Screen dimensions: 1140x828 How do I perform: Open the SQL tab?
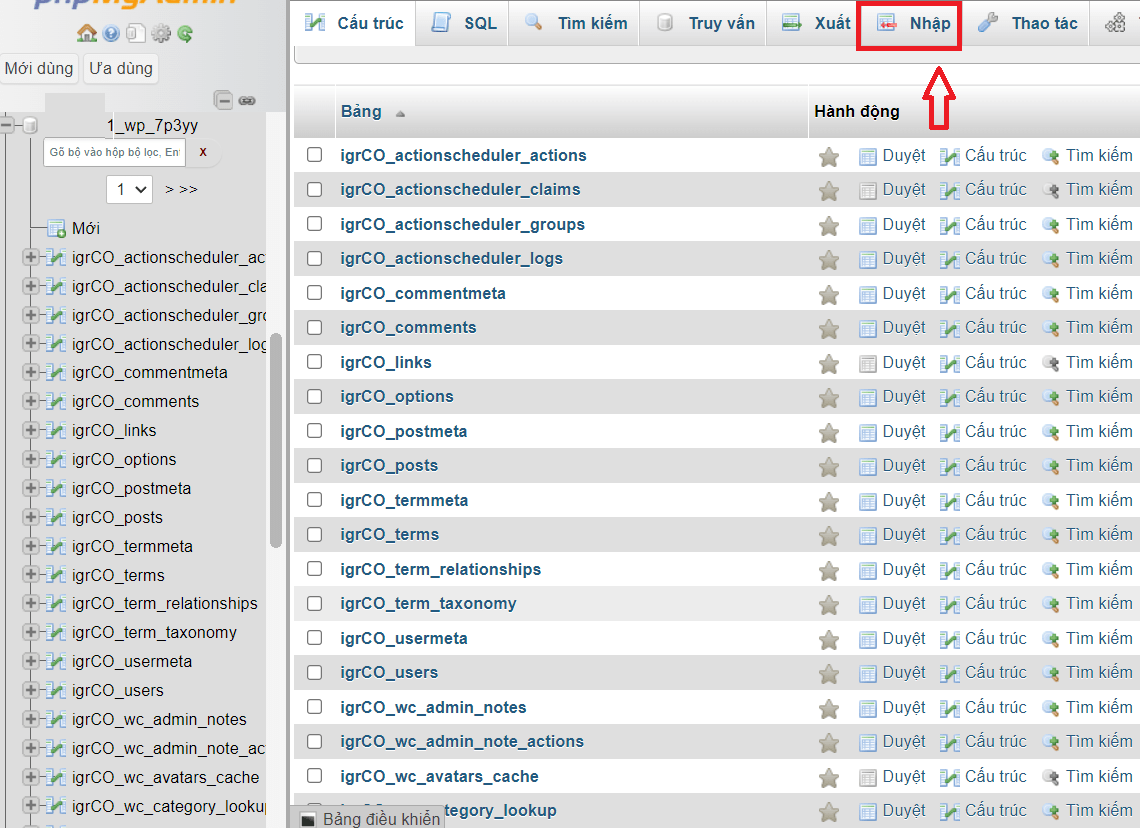464,23
